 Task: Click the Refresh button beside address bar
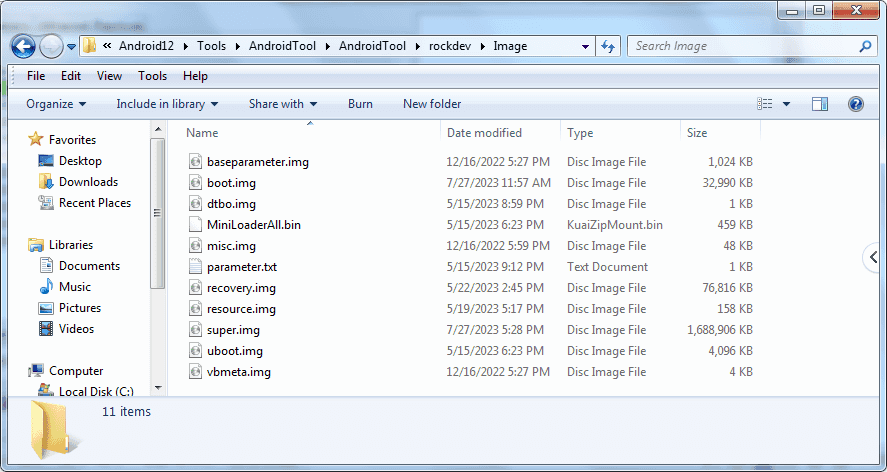pos(609,46)
